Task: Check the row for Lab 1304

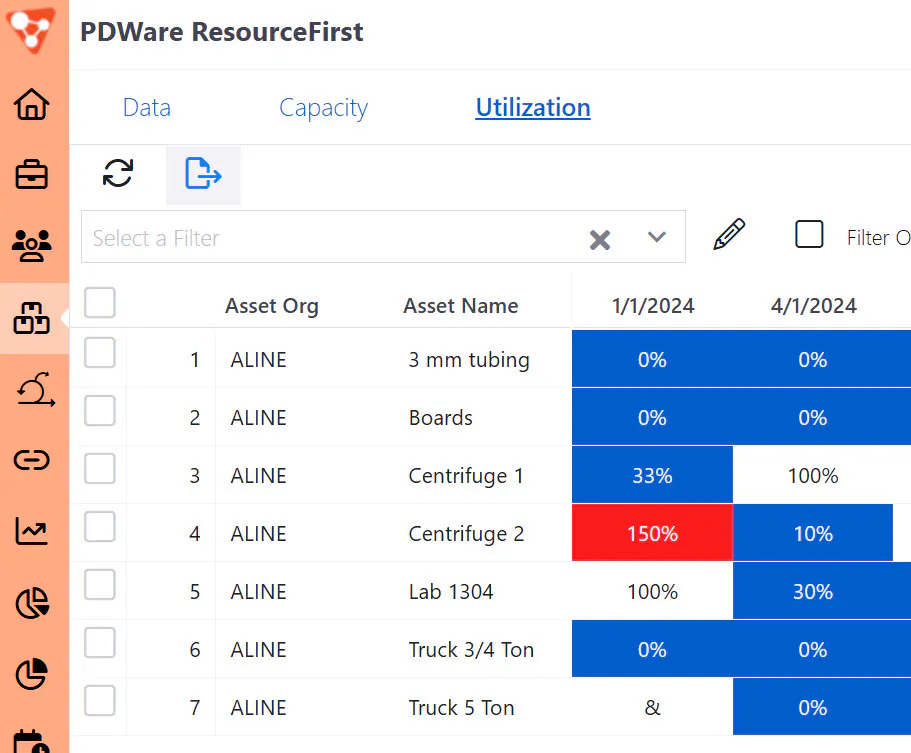Action: point(99,585)
